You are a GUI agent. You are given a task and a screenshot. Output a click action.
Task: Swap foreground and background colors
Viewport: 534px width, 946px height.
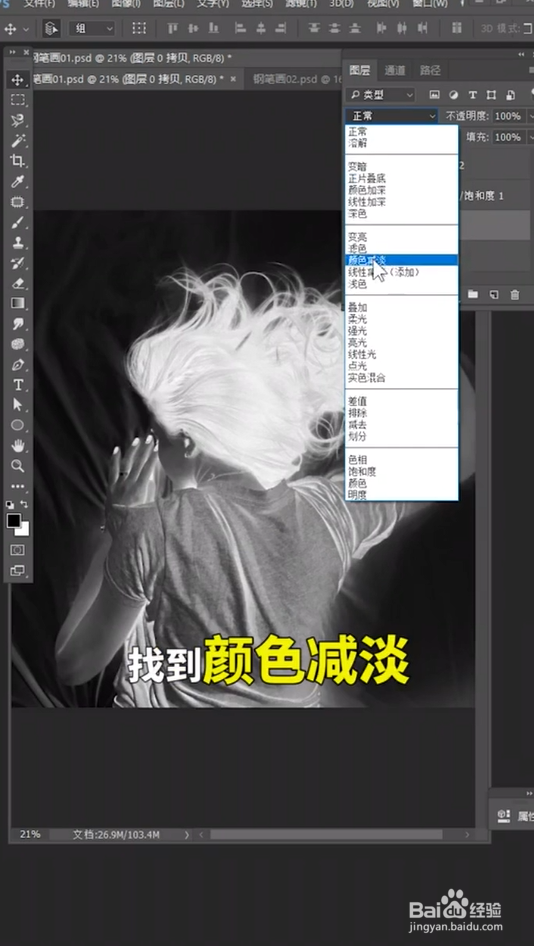[x=24, y=504]
